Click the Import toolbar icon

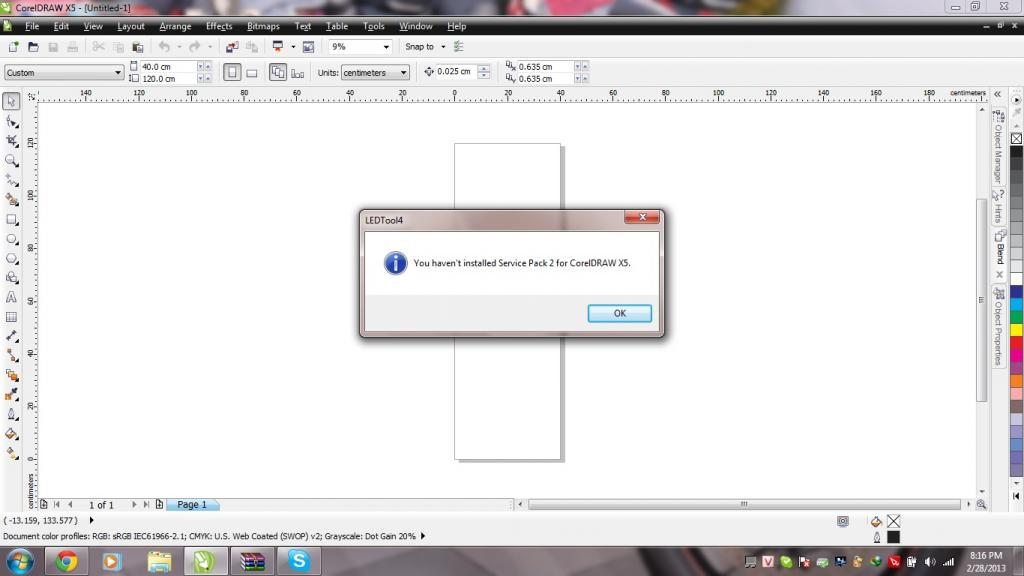pos(232,47)
